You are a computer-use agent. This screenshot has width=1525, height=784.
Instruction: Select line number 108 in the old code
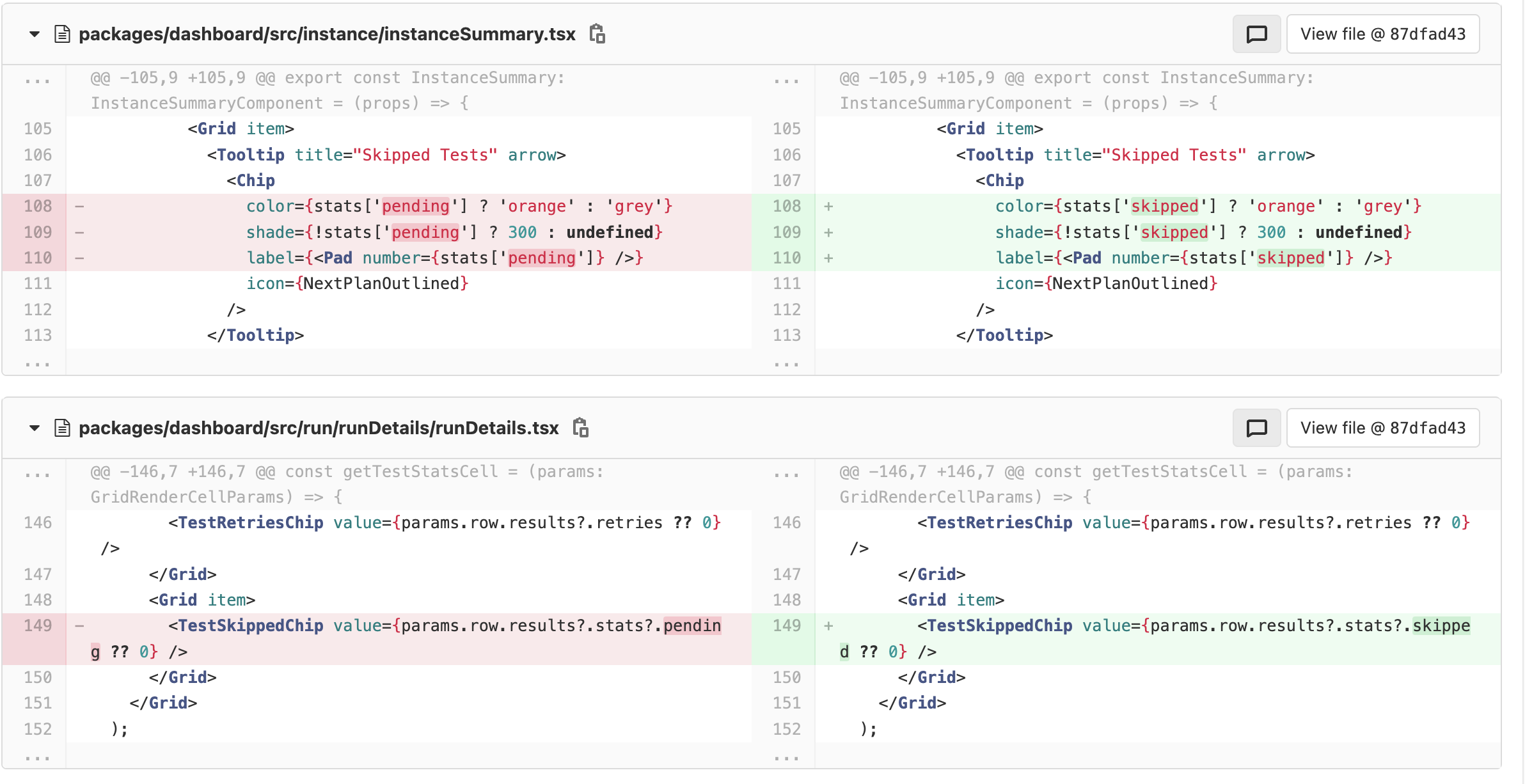point(38,206)
